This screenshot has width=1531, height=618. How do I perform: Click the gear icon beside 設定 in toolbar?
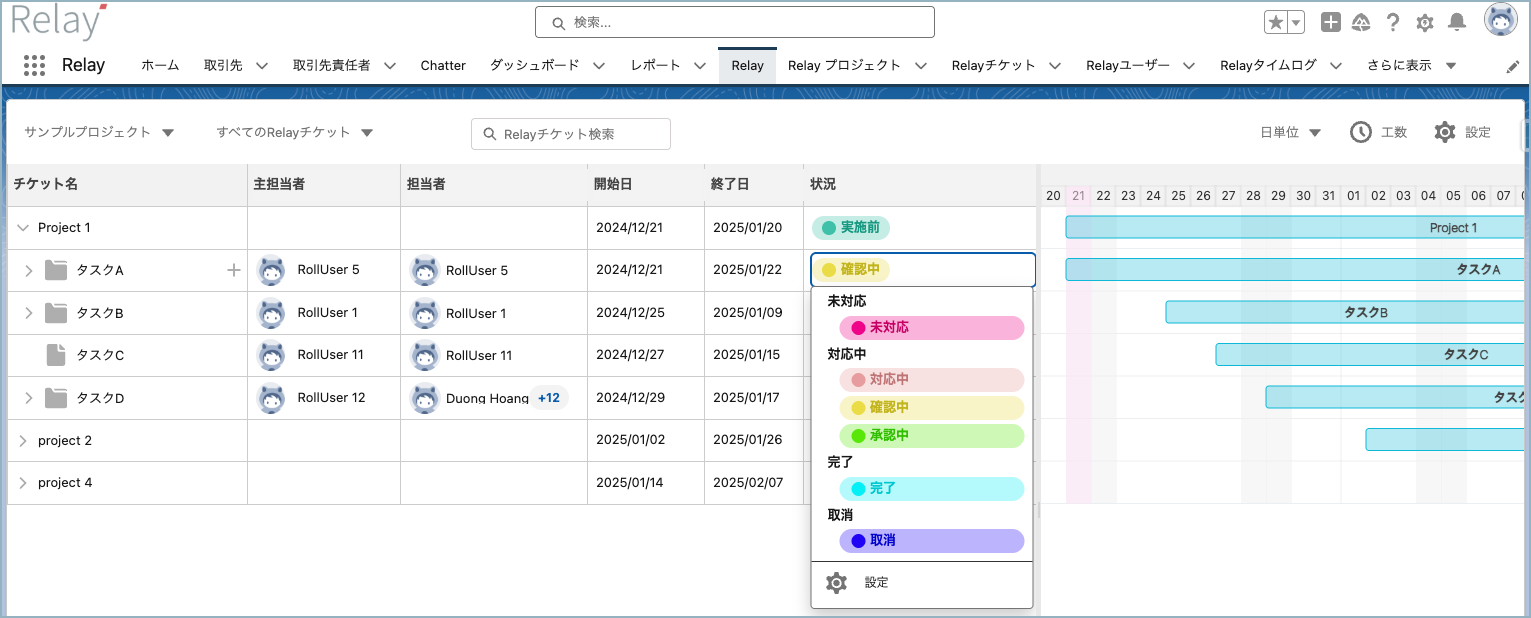tap(1445, 132)
